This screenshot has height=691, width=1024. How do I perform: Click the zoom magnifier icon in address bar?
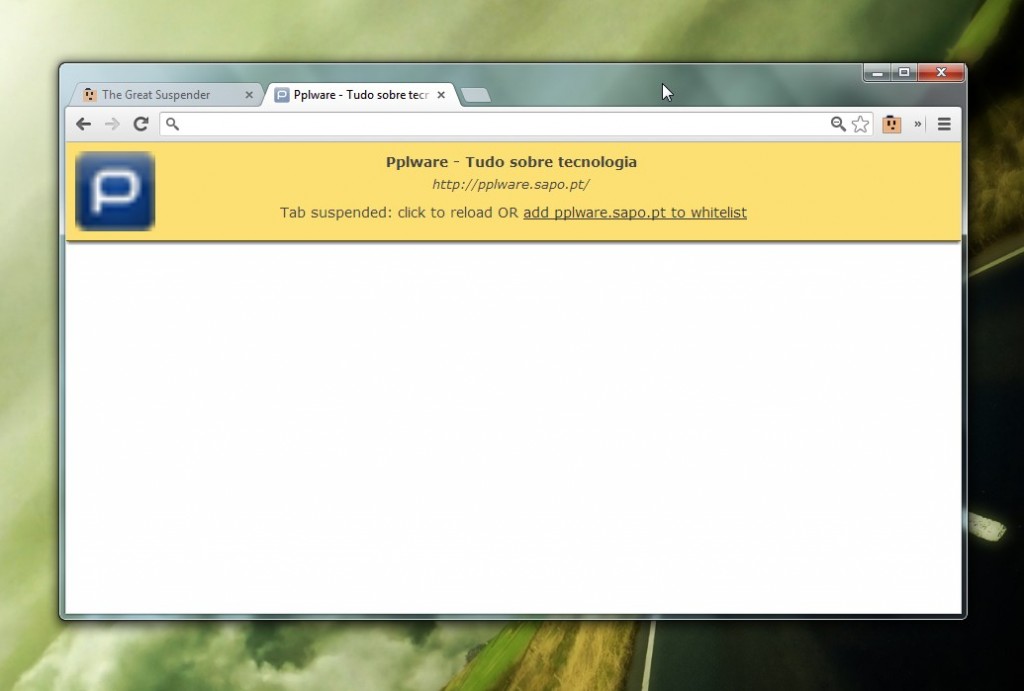coord(838,124)
